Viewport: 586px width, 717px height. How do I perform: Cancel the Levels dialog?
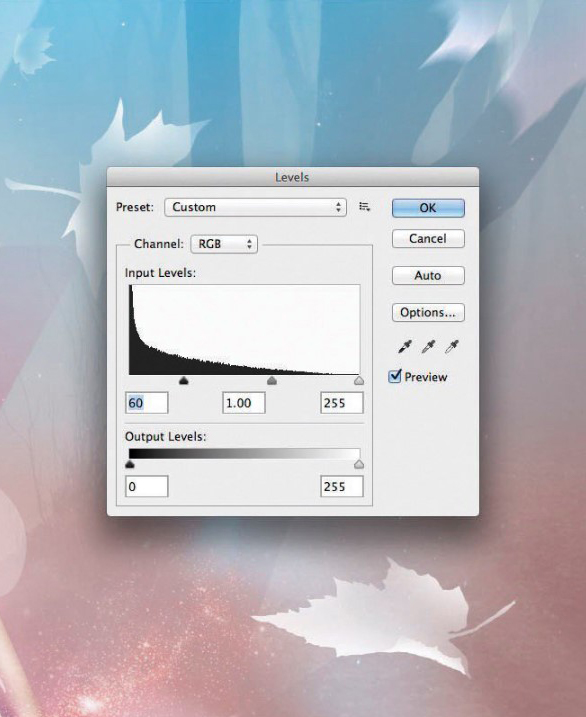[428, 239]
